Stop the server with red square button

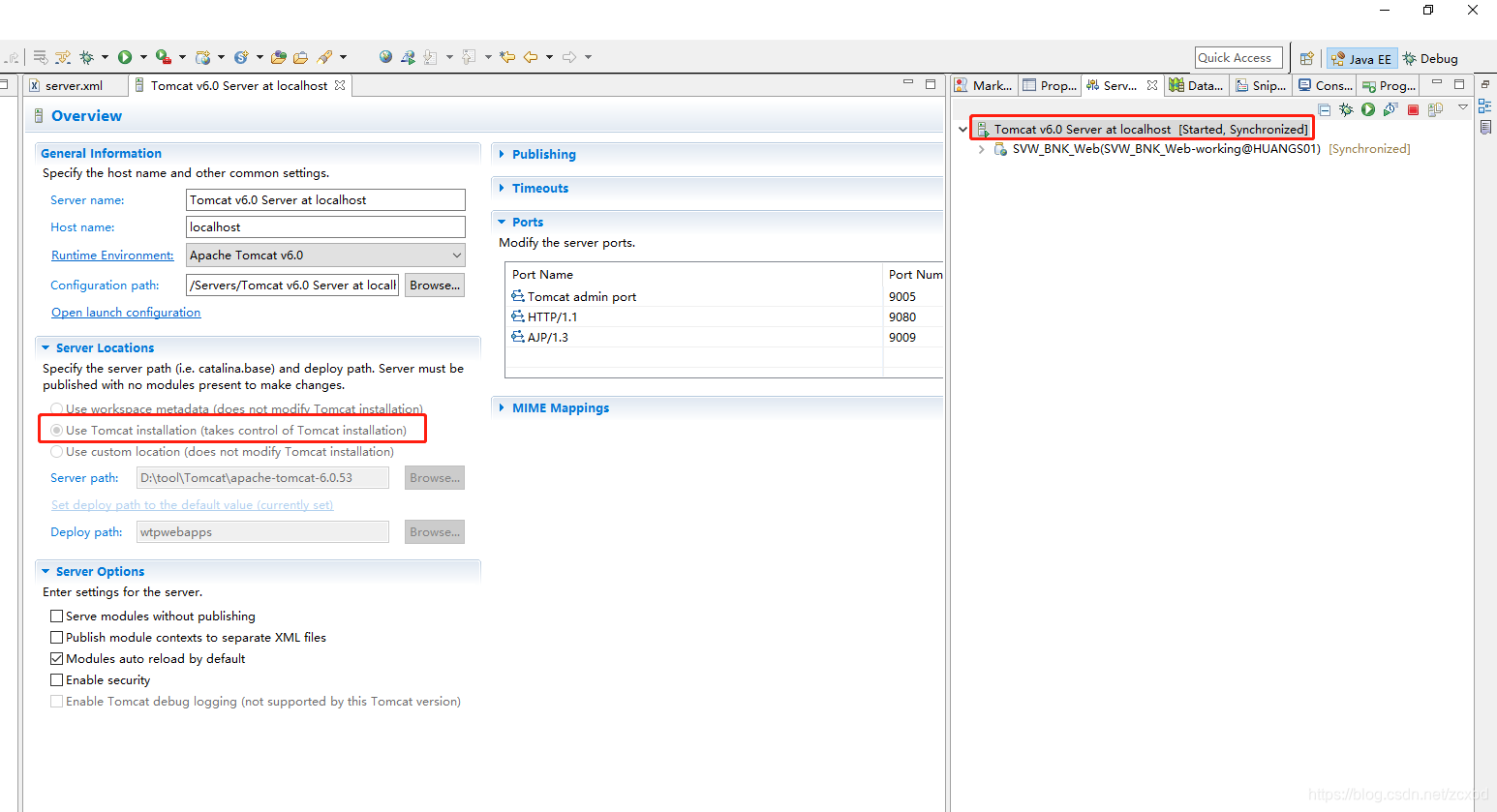coord(1413,109)
